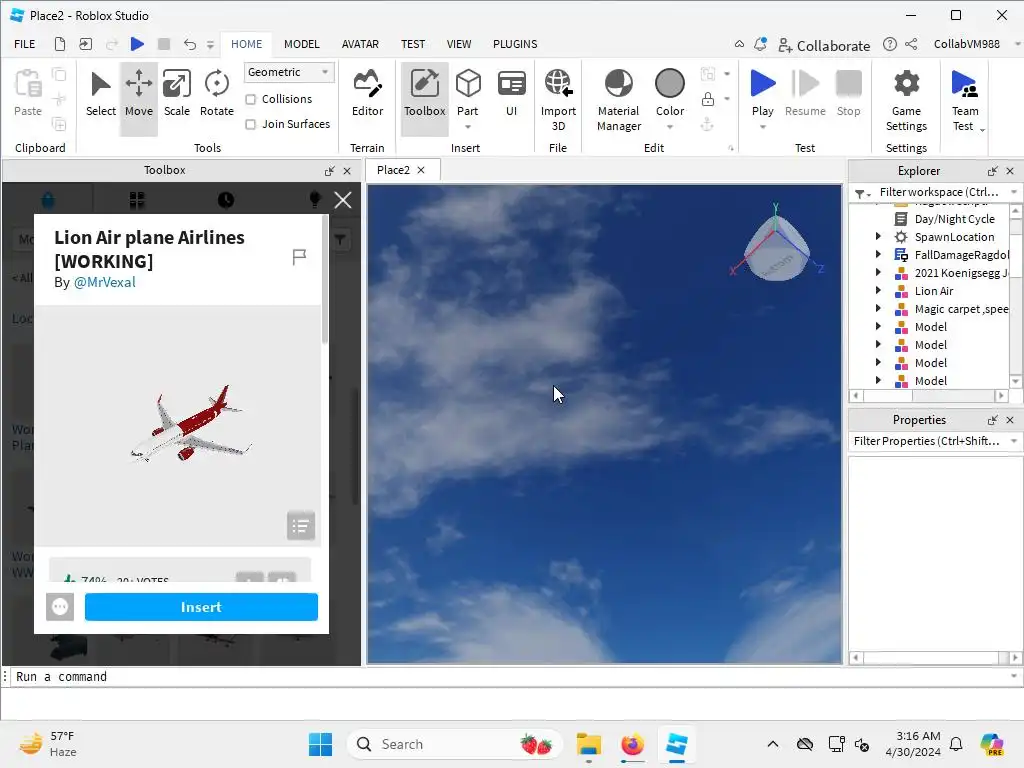Expand the FallDamageRagdoll node

click(x=878, y=255)
